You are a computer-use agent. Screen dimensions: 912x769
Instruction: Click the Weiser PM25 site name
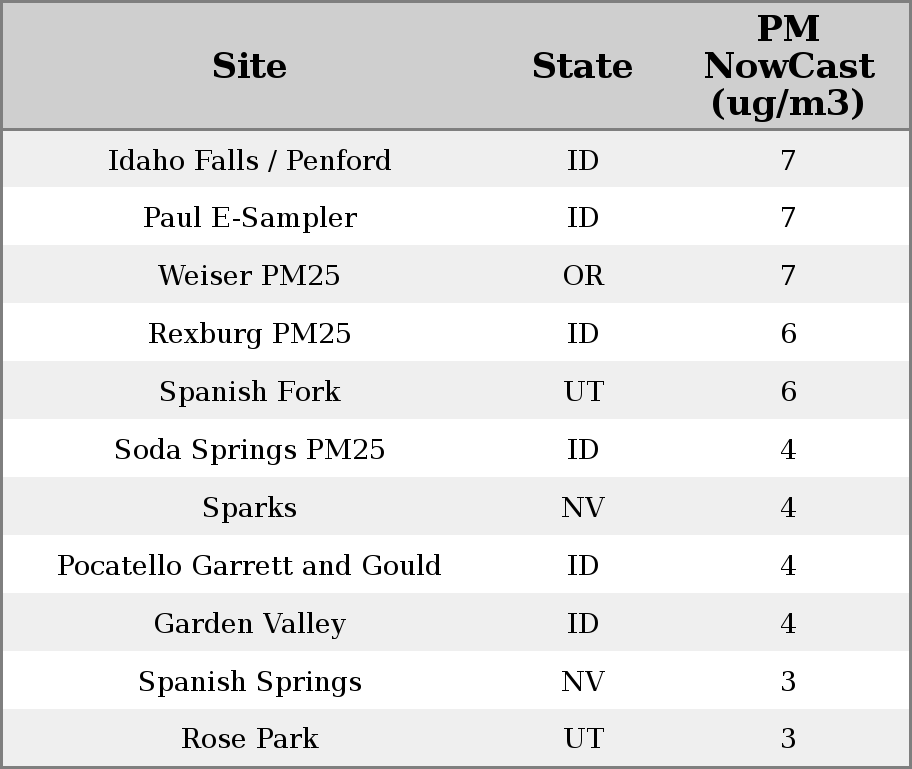tap(249, 276)
